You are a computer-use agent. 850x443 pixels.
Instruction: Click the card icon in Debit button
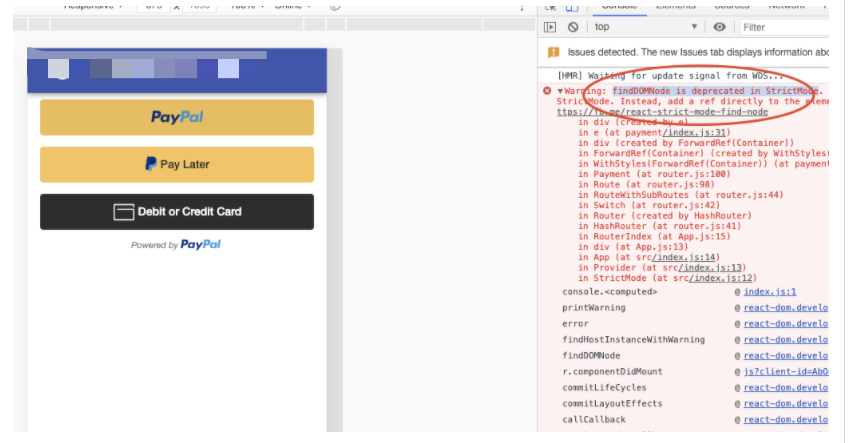pyautogui.click(x=124, y=212)
